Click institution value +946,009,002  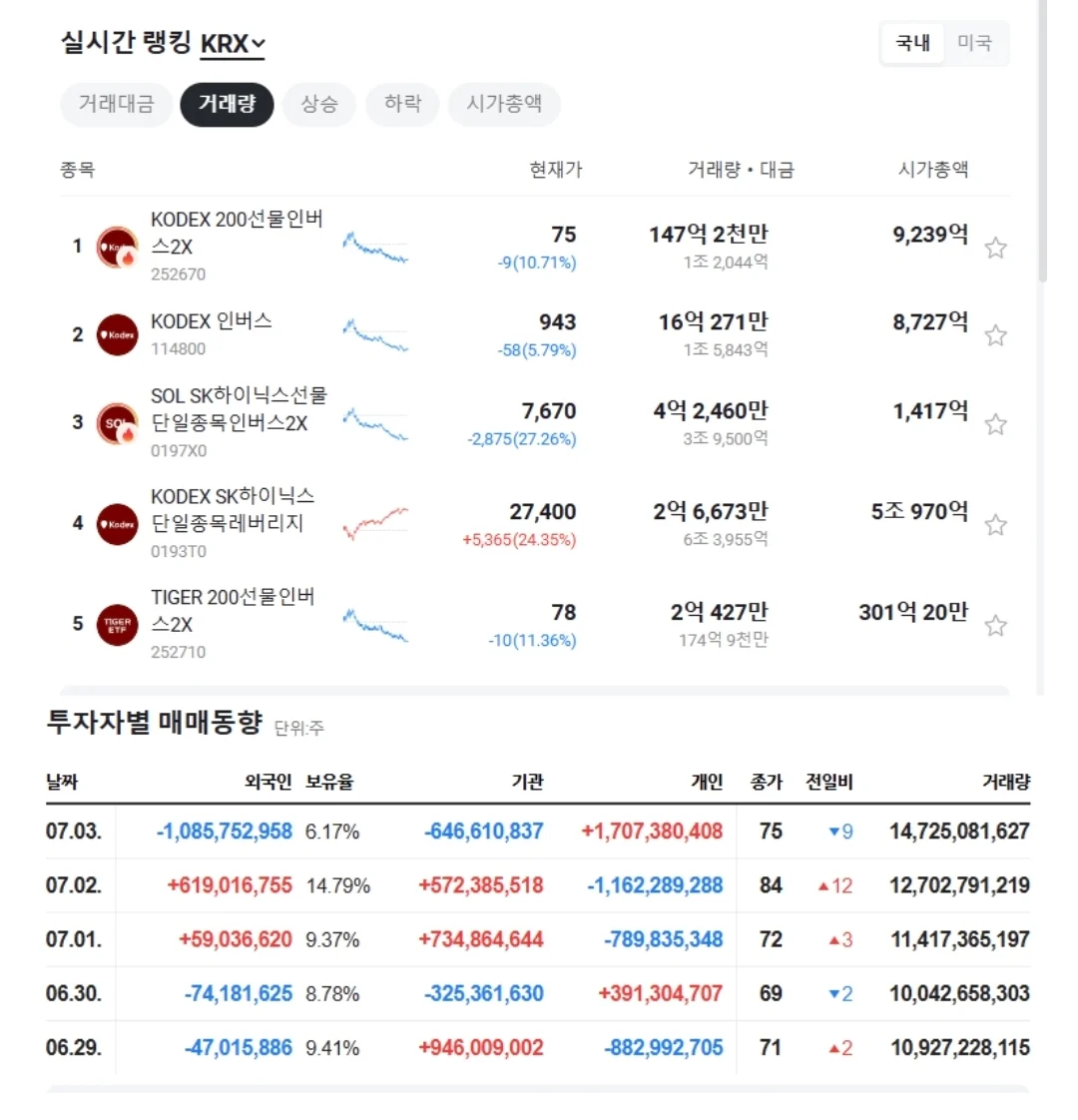pos(481,1048)
